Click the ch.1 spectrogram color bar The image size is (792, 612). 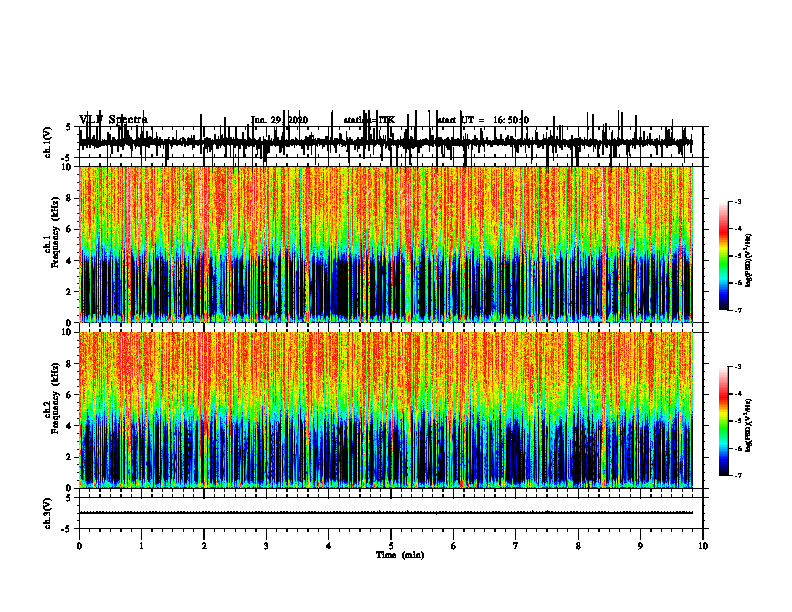coord(723,255)
